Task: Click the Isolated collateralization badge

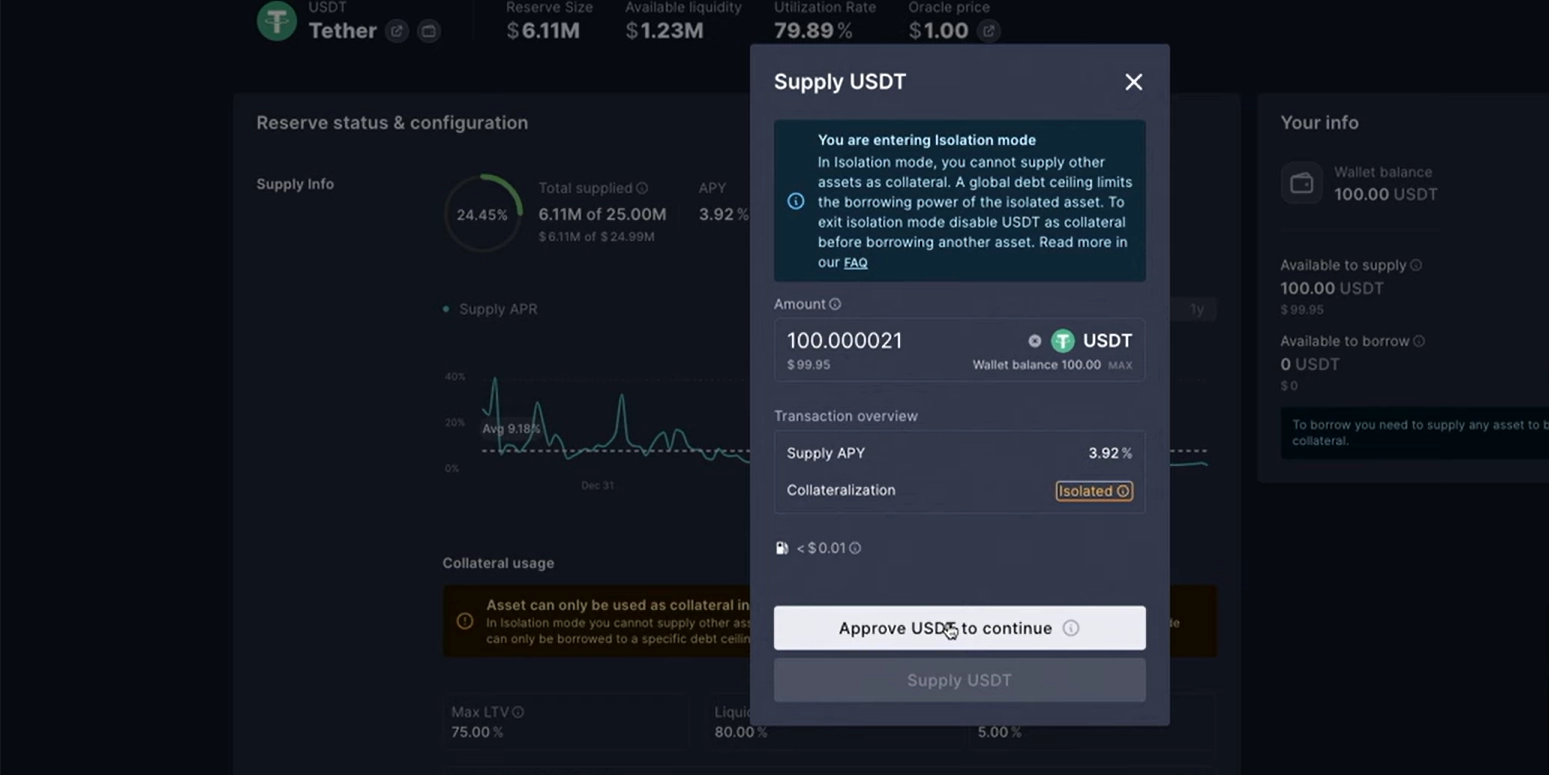Action: [1094, 491]
